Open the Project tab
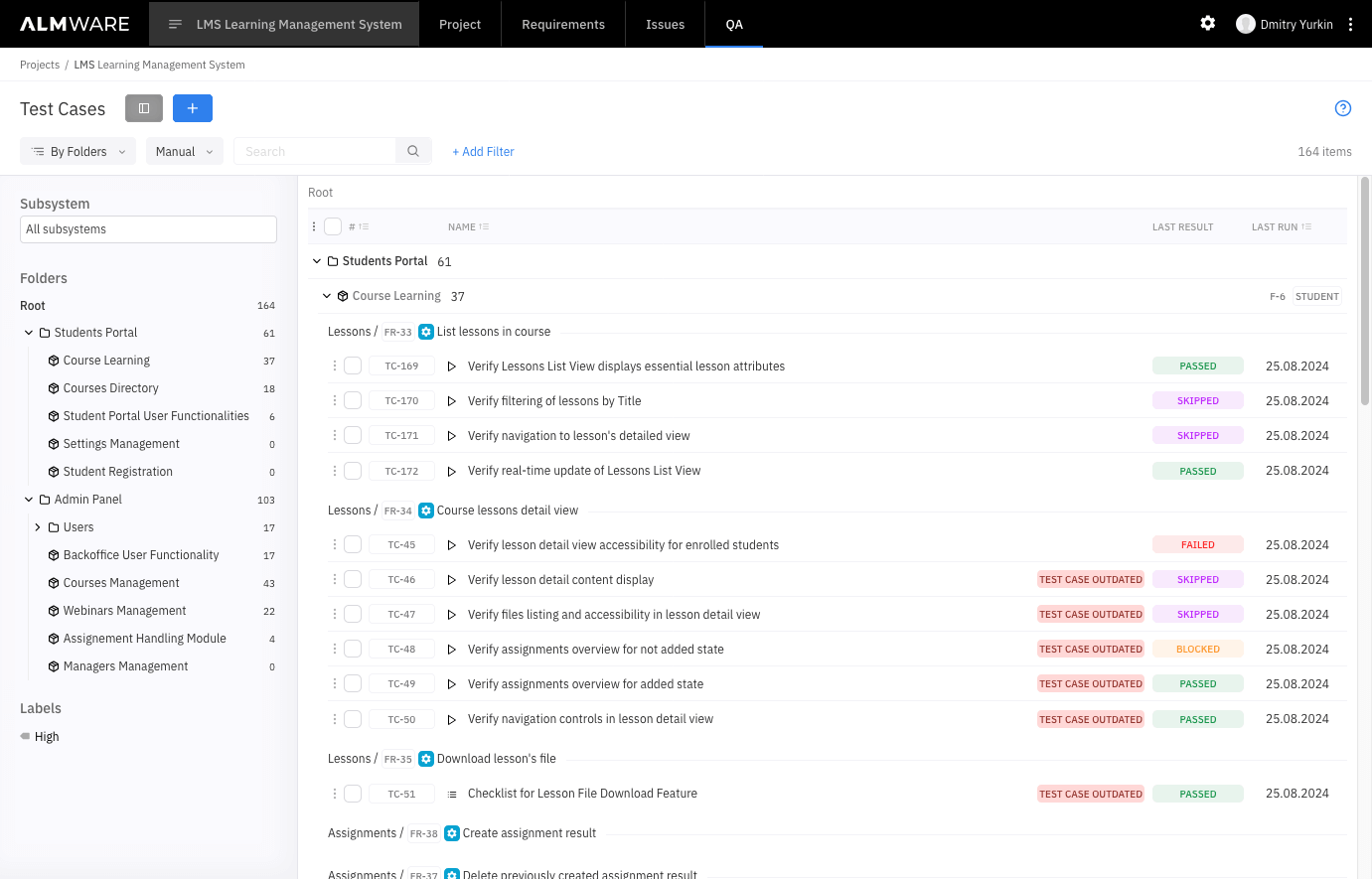The image size is (1372, 879). (x=460, y=24)
